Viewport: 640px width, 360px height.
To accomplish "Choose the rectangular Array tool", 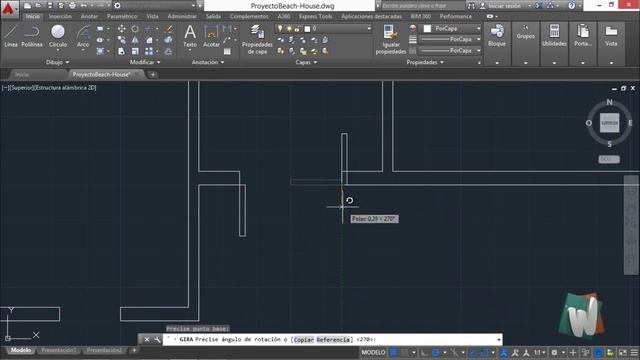I will (149, 51).
